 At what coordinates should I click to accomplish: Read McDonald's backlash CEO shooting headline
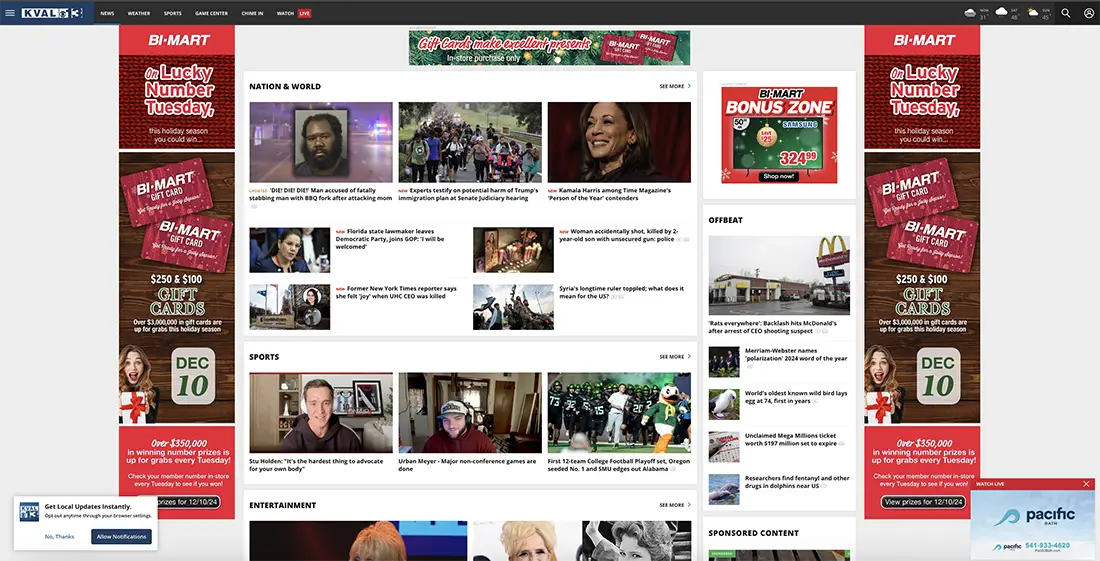click(x=772, y=327)
